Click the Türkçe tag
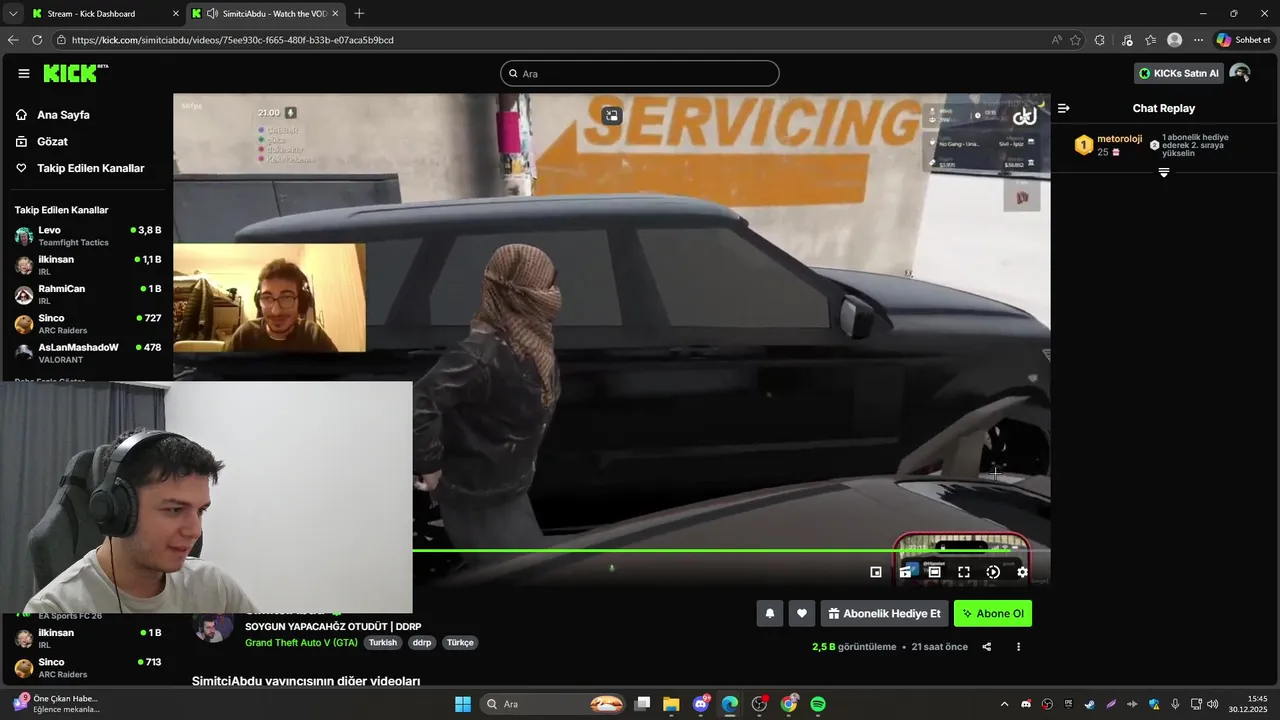 click(x=460, y=643)
